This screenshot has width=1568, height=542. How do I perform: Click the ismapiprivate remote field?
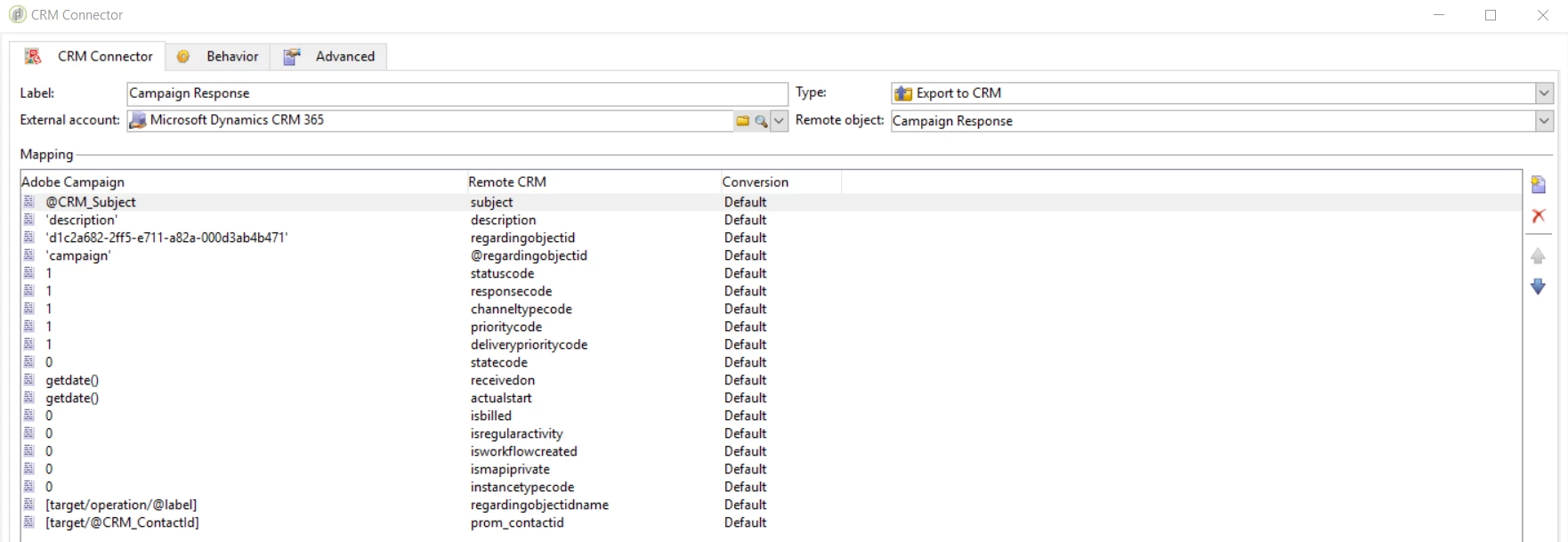(510, 469)
